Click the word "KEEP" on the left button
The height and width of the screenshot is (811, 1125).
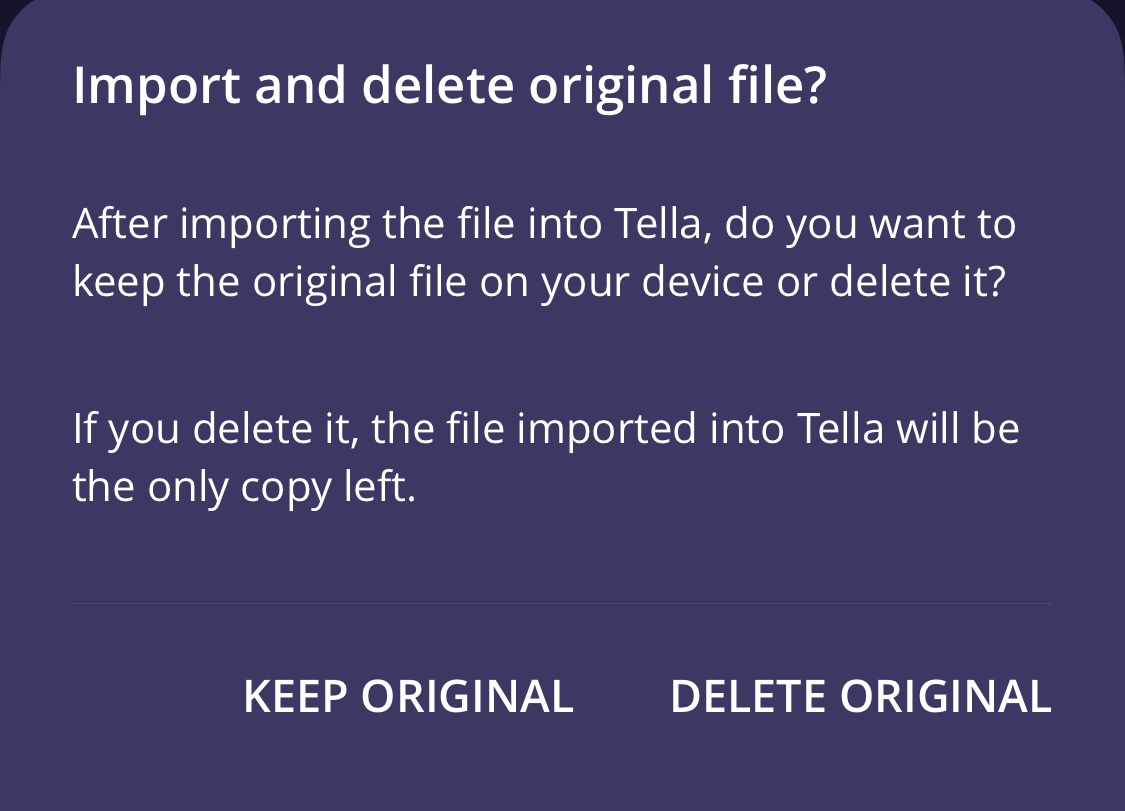coord(296,696)
